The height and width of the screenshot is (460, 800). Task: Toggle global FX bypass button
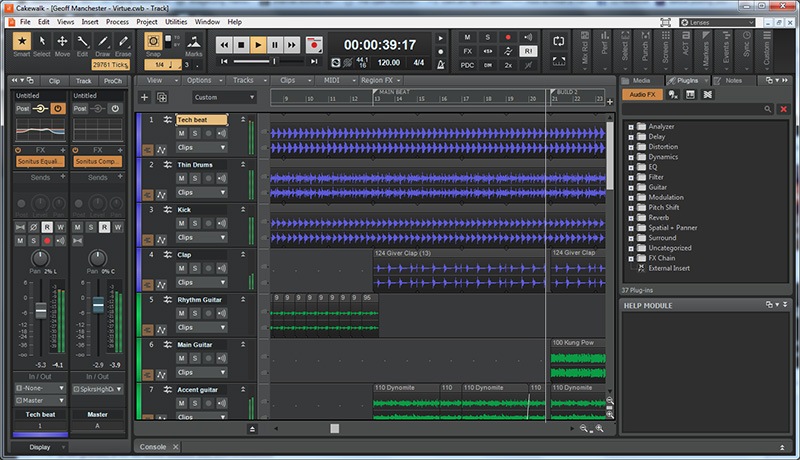[x=467, y=51]
